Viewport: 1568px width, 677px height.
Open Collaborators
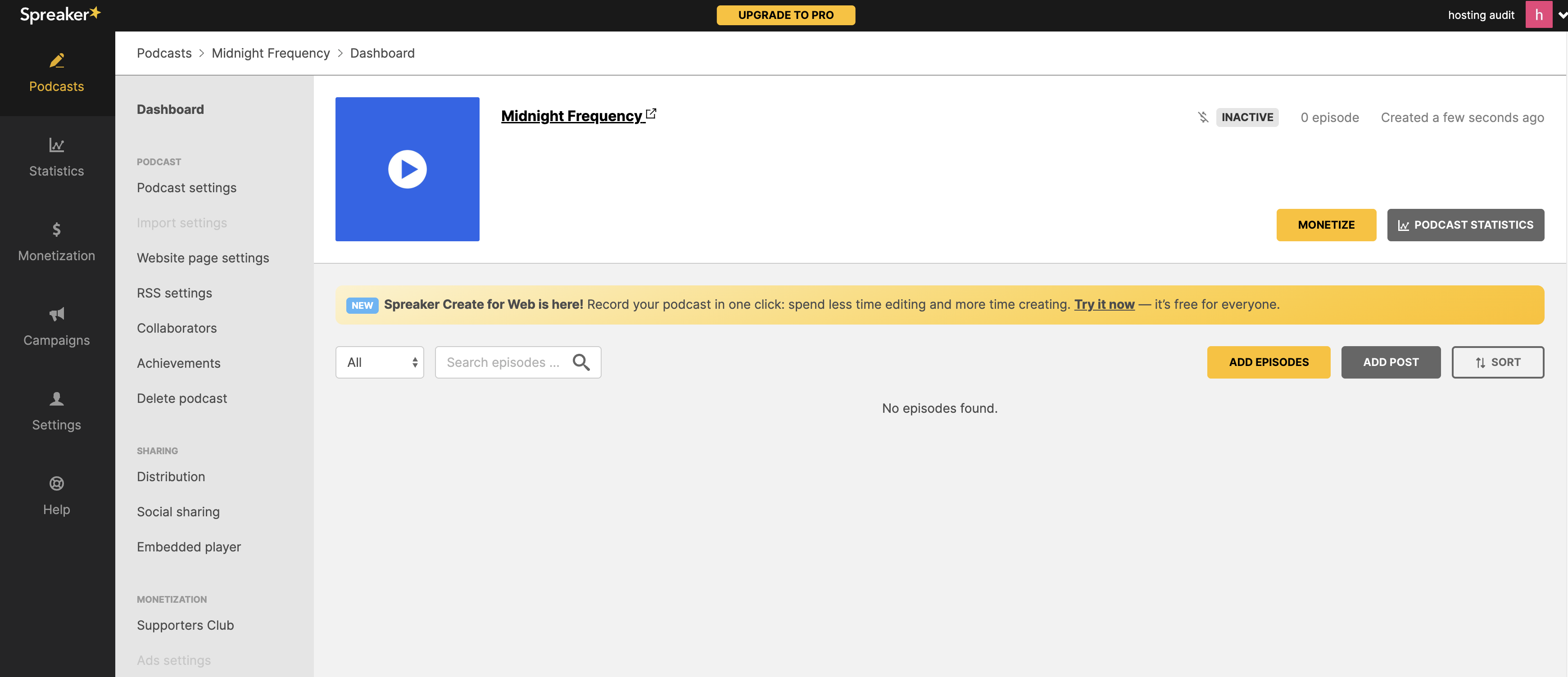(177, 329)
